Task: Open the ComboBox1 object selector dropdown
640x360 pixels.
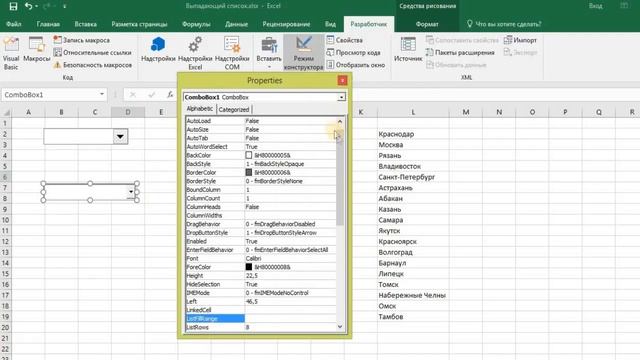Action: pos(341,97)
